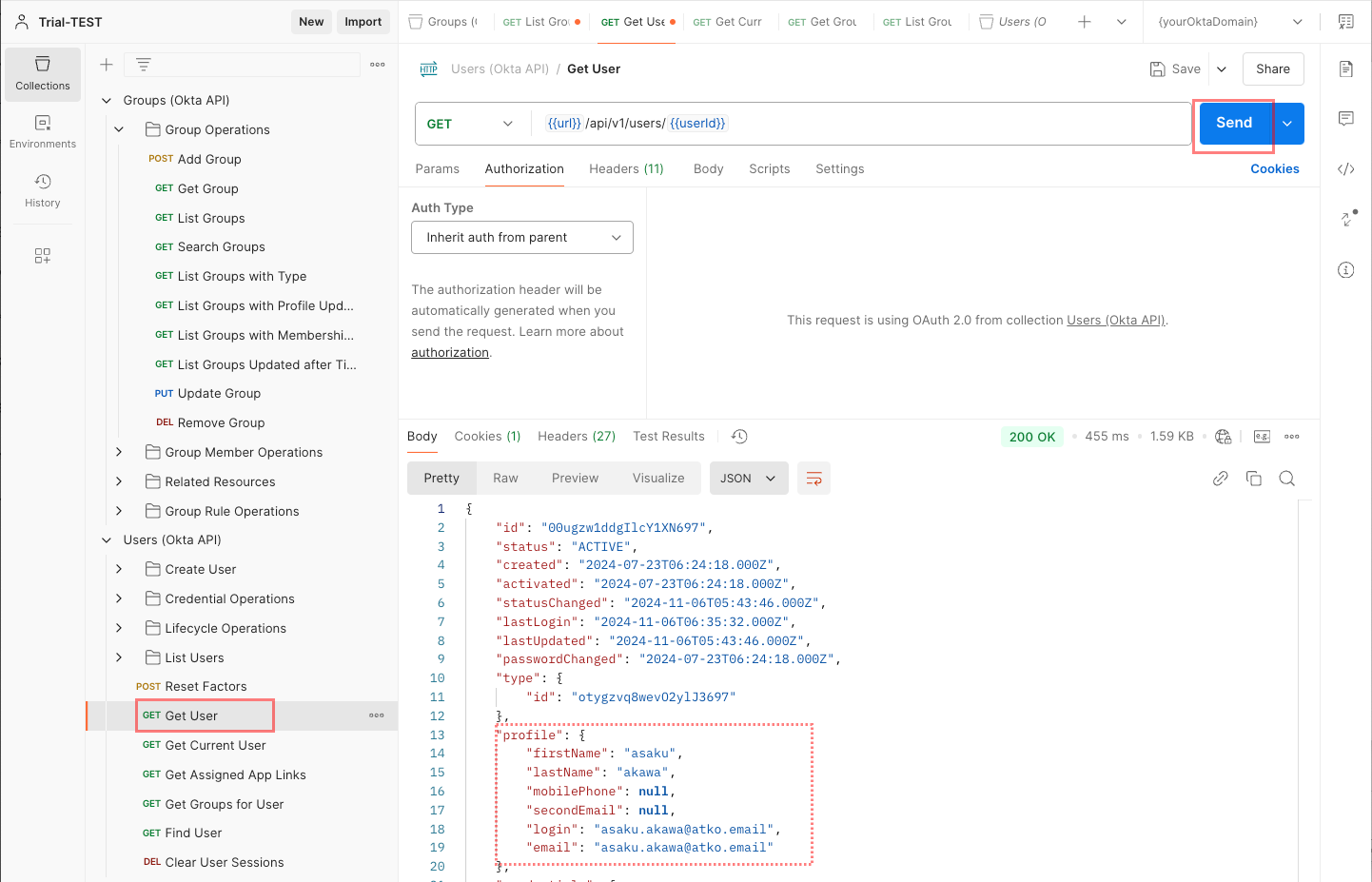Switch to the Headers (11) request tab
The image size is (1372, 882).
[626, 168]
